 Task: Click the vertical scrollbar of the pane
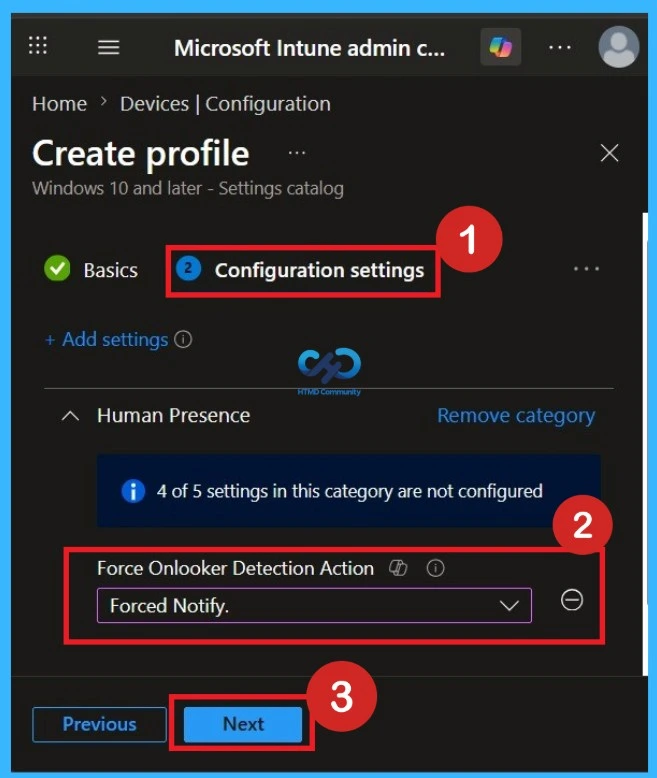[645, 444]
